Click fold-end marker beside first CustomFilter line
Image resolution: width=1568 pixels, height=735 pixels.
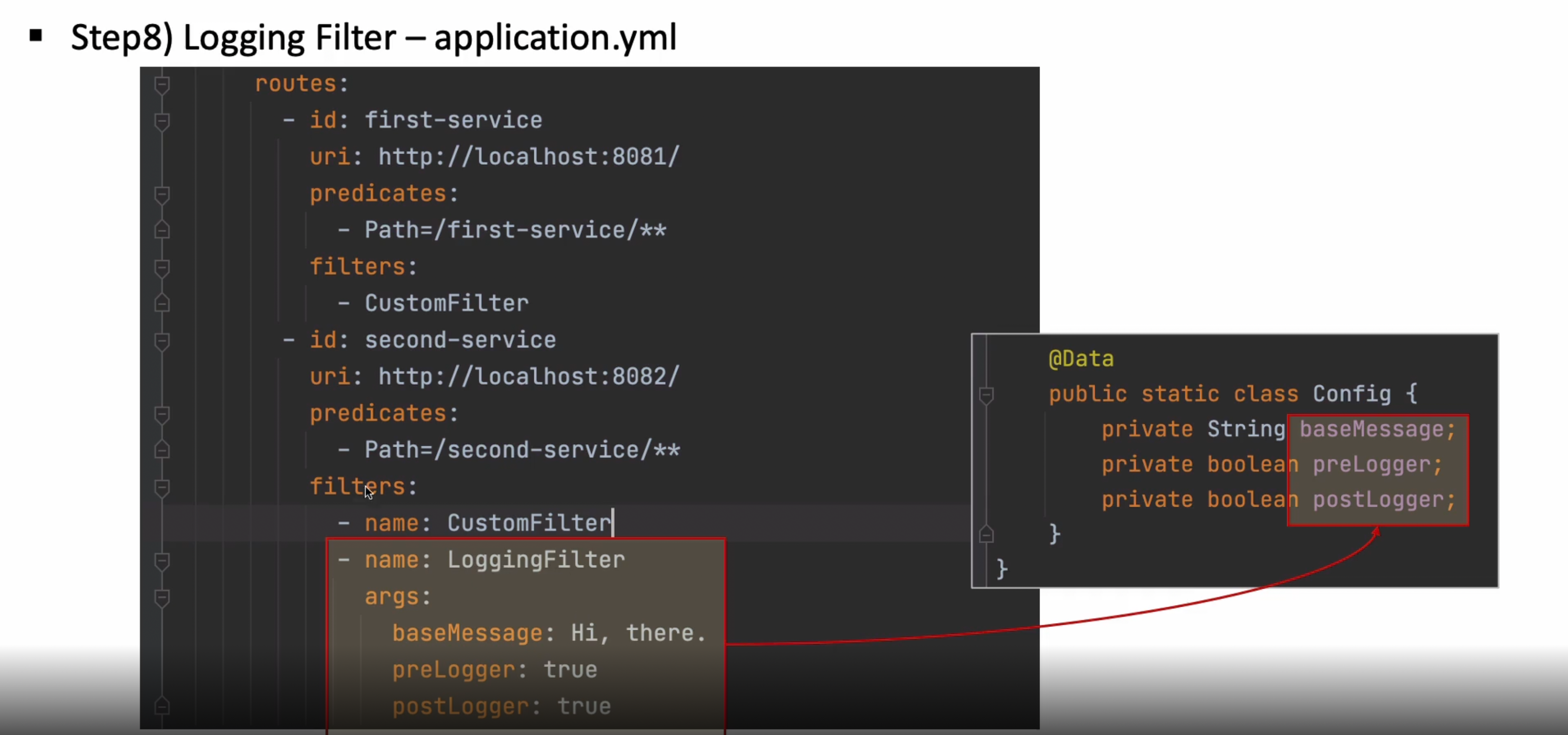click(161, 303)
